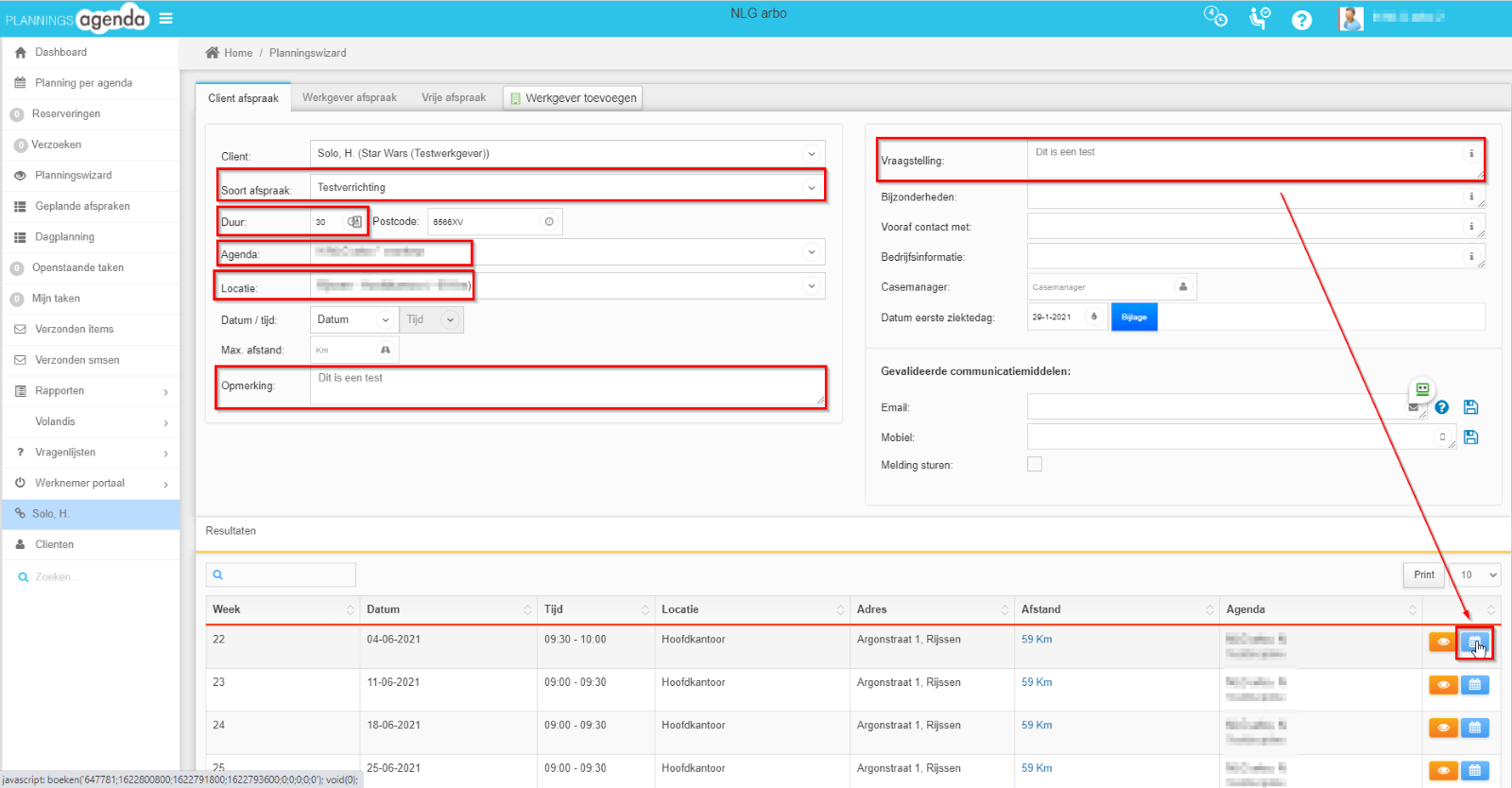
Task: Click the hamburger menu icon beside the logo
Action: click(166, 18)
